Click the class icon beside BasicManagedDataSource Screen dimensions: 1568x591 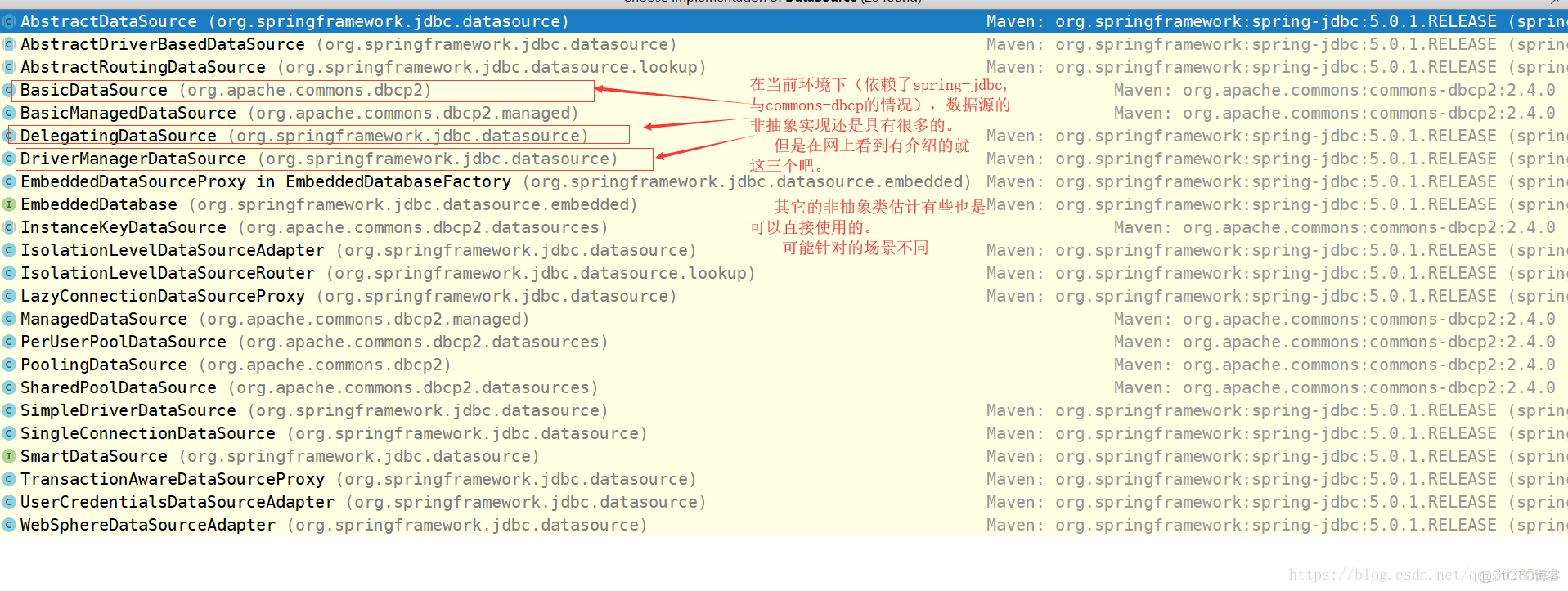tap(8, 113)
